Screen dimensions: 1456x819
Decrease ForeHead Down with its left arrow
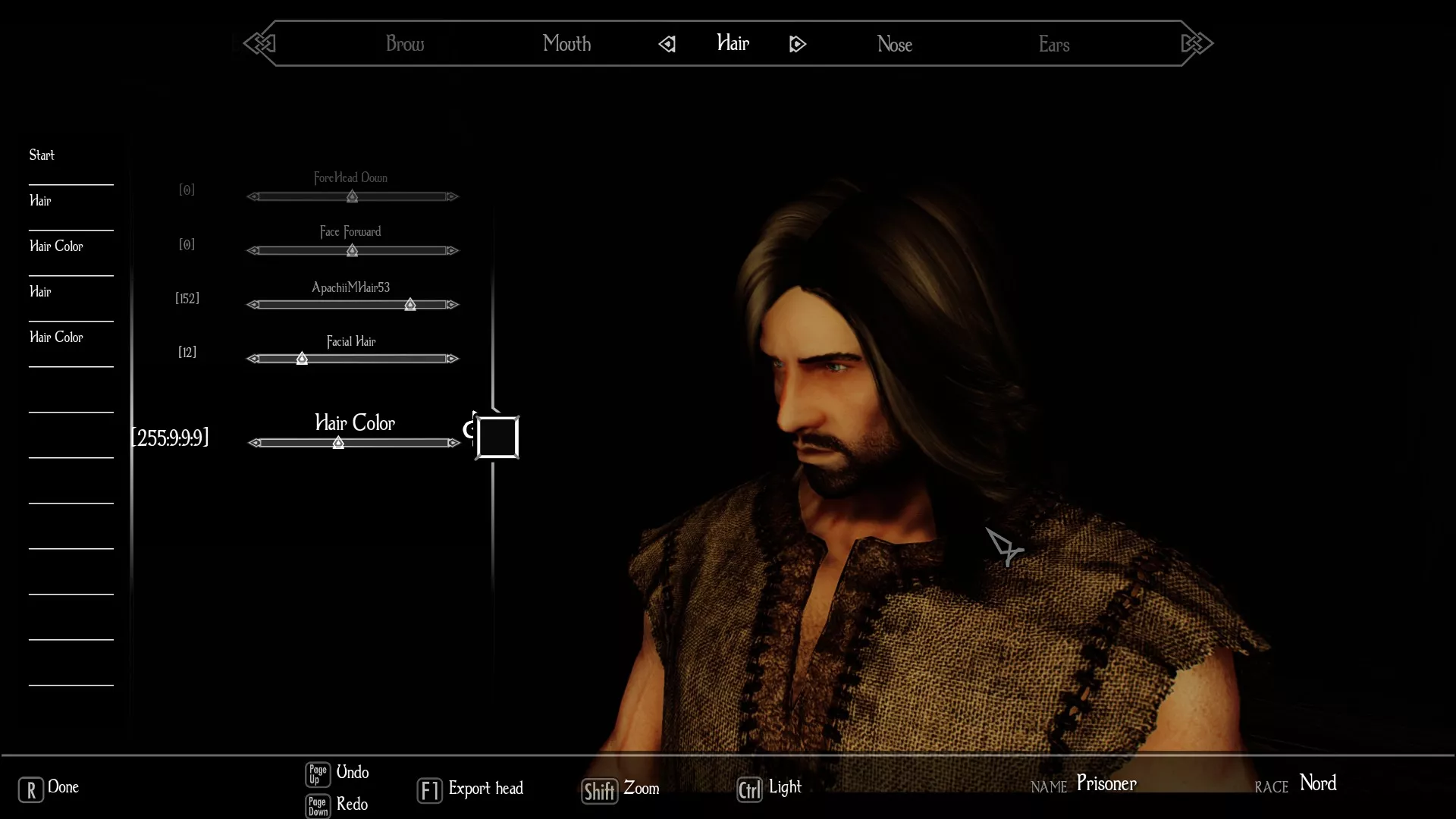[253, 196]
